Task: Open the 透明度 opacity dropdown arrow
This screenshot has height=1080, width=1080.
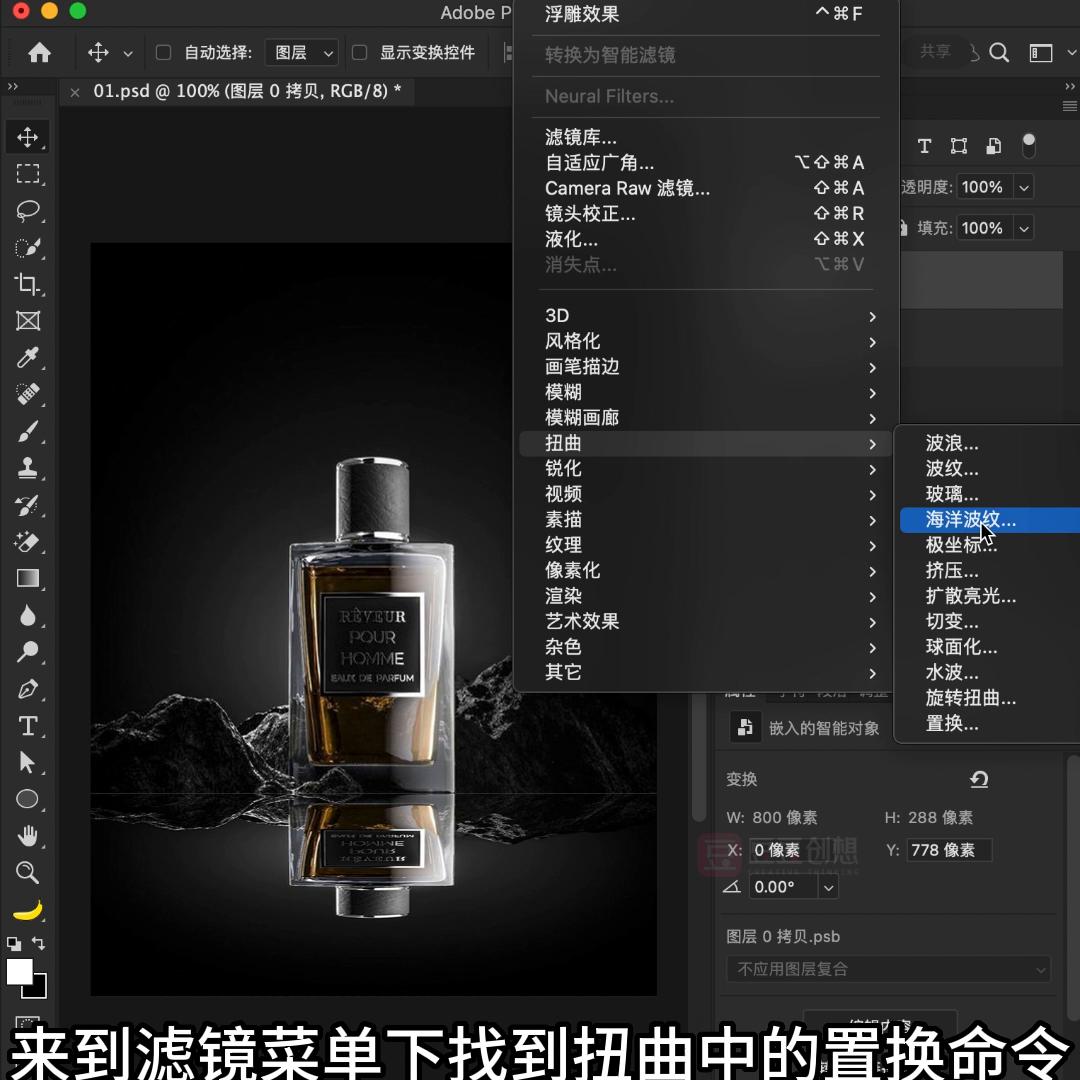Action: (1023, 187)
